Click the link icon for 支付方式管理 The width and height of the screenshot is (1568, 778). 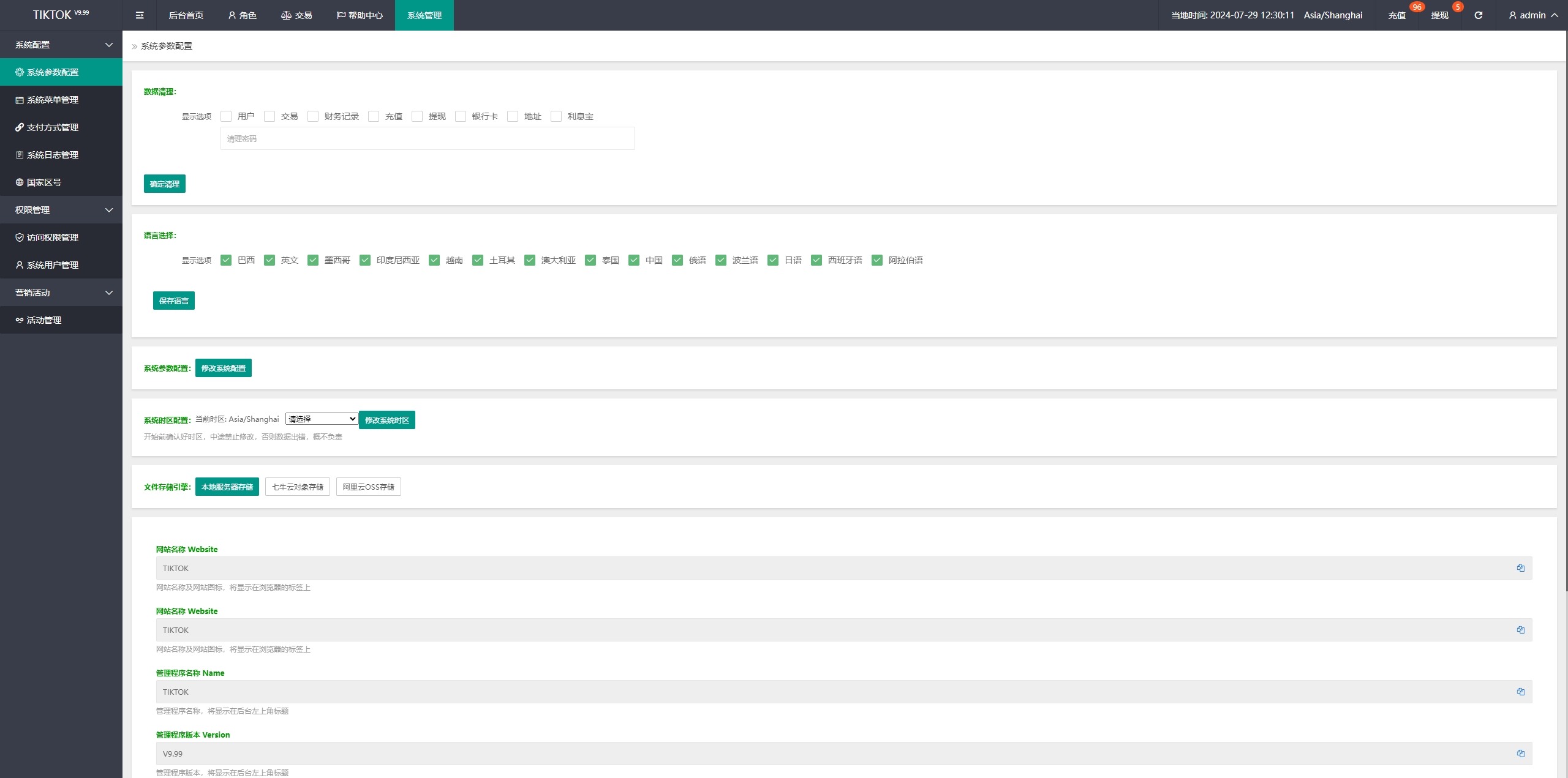click(20, 127)
